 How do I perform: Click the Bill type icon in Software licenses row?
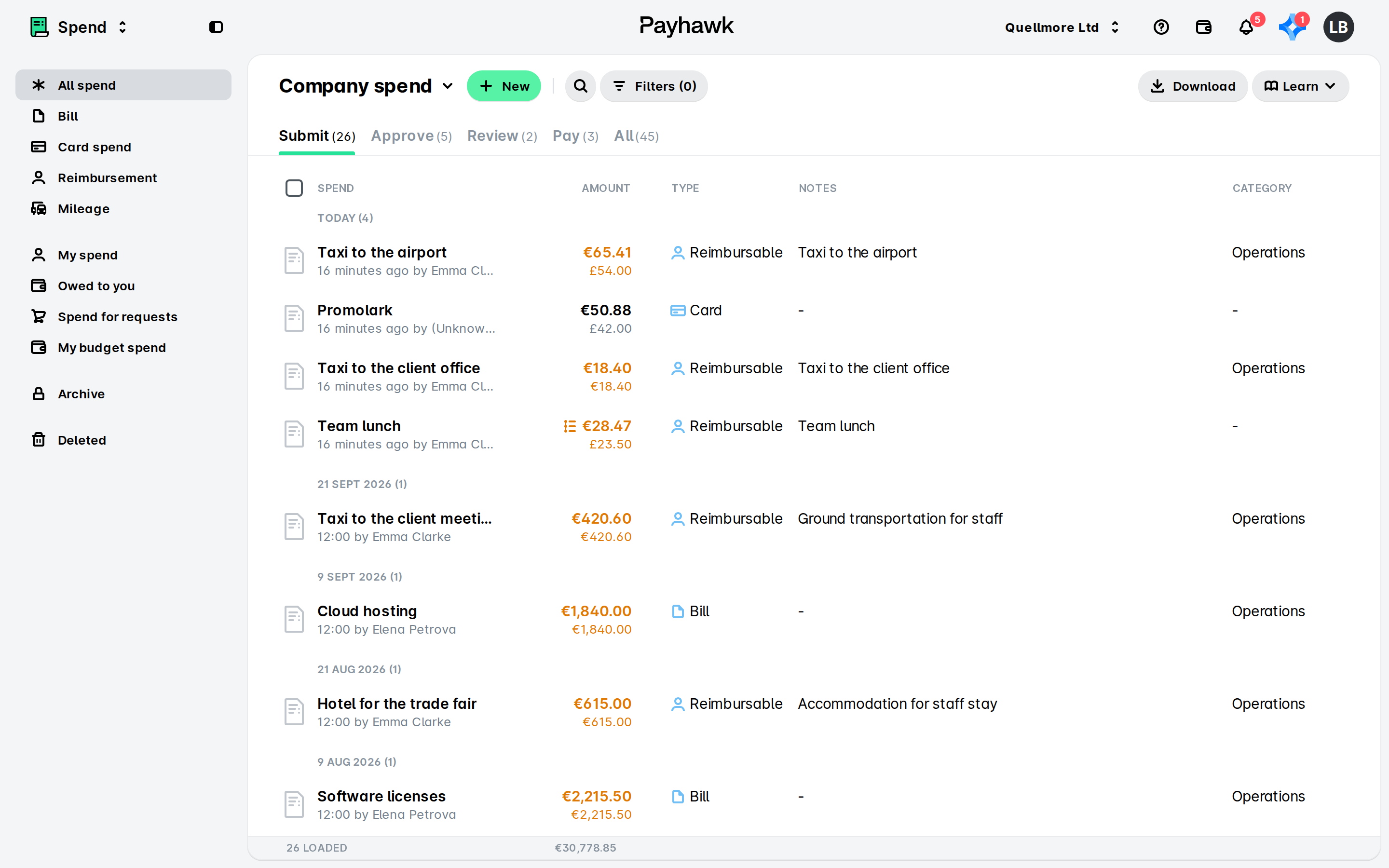678,796
